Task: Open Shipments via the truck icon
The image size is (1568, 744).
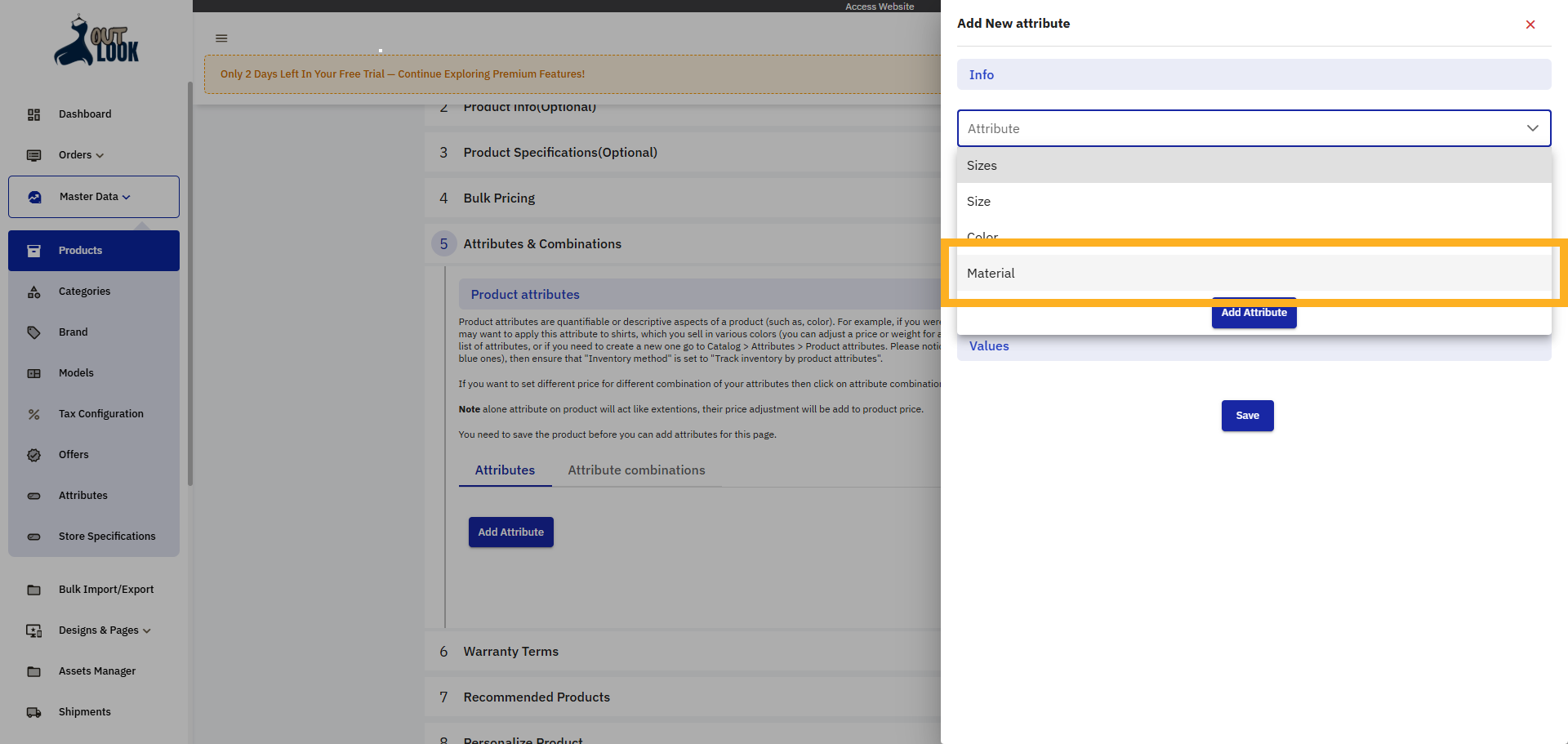Action: click(33, 712)
